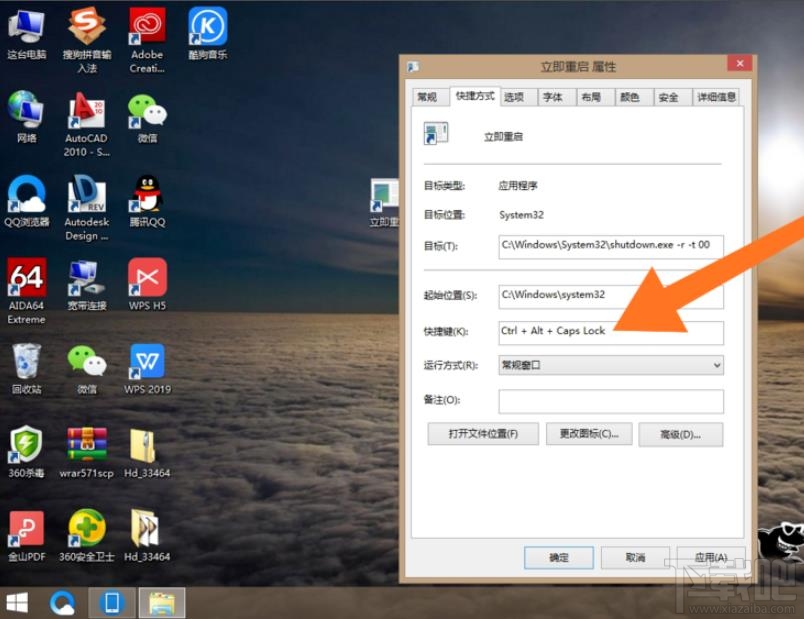
Task: Click inside the 快捷键 shortcut key field
Action: tap(610, 332)
